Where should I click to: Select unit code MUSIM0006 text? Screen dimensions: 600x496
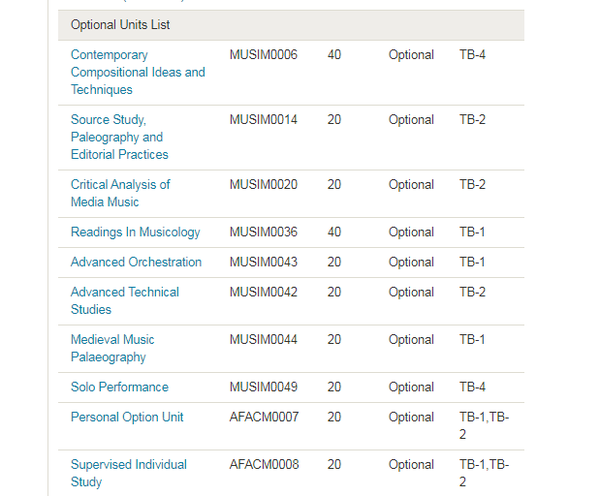point(263,55)
